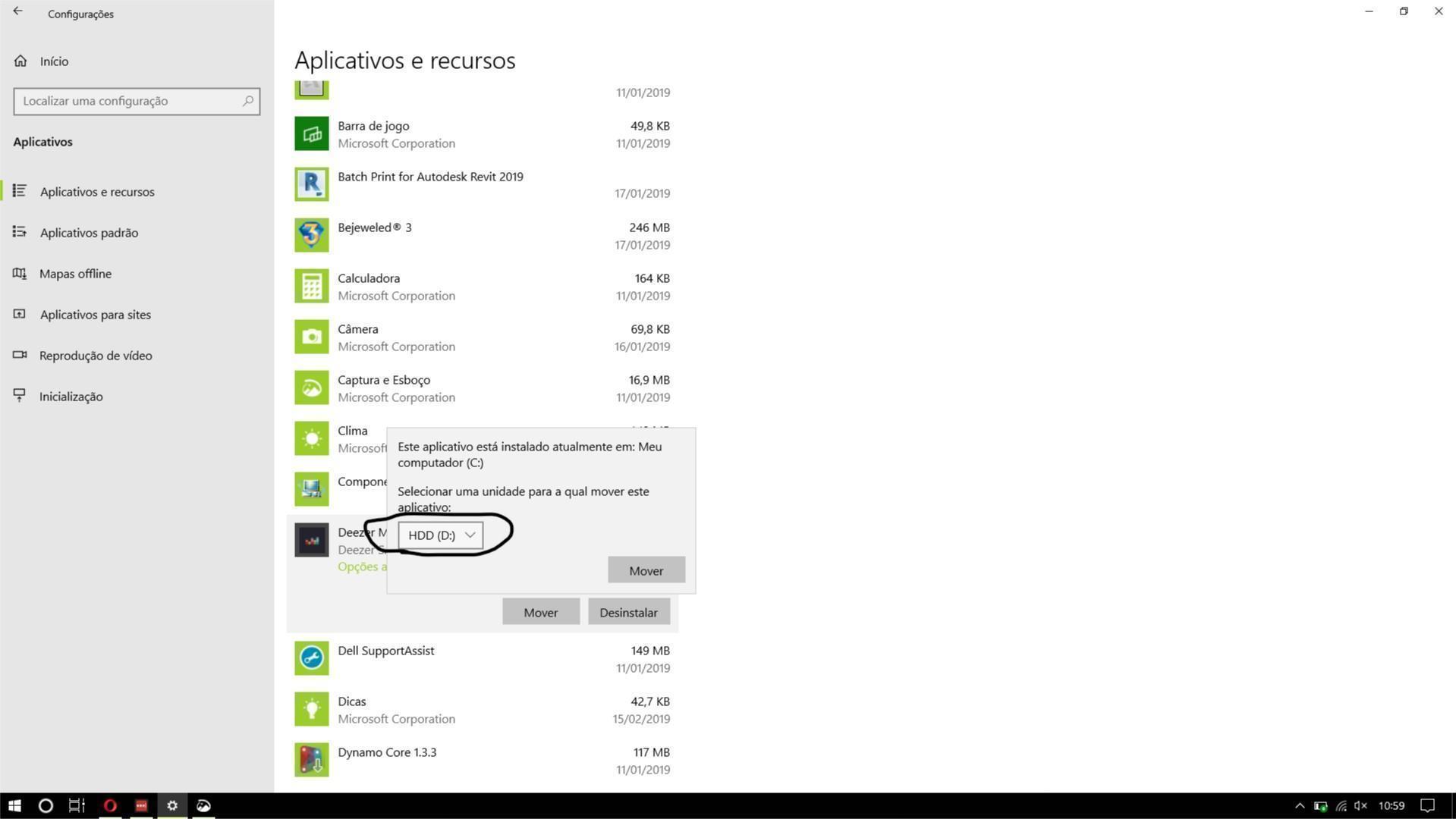Select the Bejeweled® 3 entry name
This screenshot has height=819, width=1456.
tap(375, 227)
